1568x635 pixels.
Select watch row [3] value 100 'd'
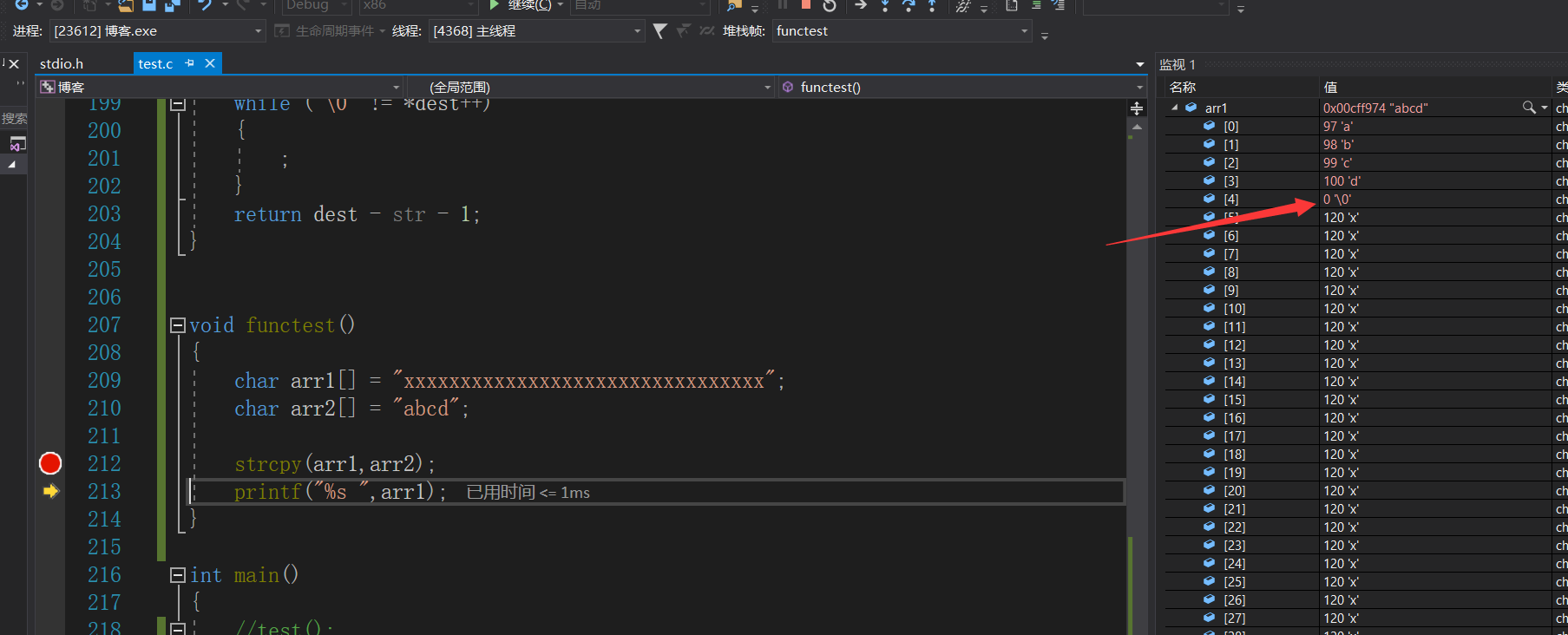(x=1342, y=180)
